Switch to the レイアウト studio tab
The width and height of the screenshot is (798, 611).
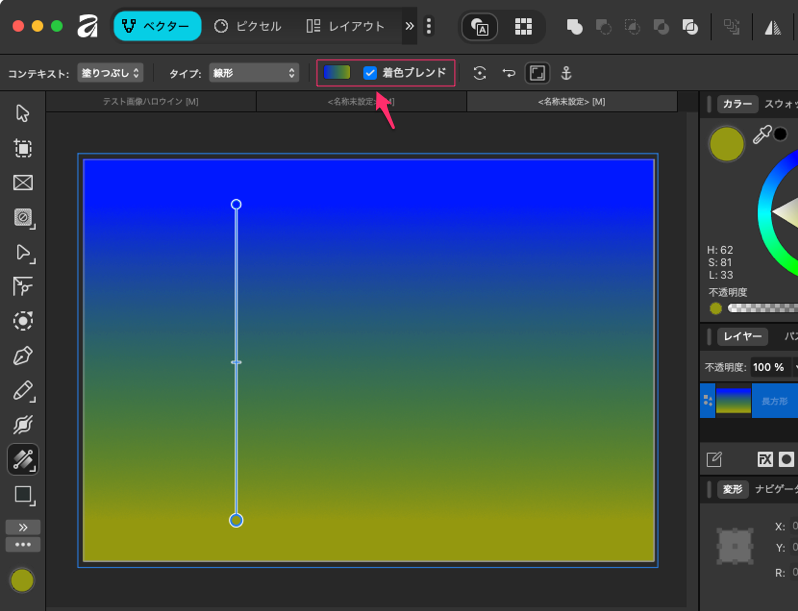tap(345, 26)
